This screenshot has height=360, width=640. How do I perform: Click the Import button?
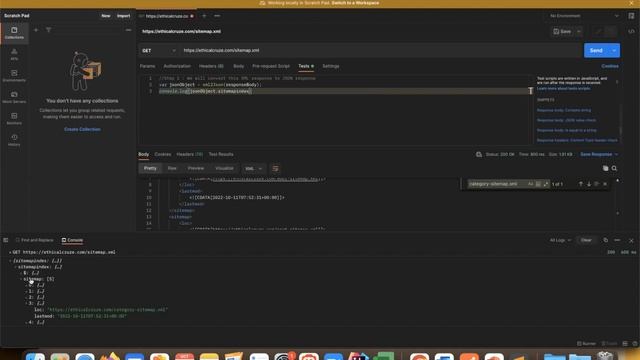coord(123,16)
